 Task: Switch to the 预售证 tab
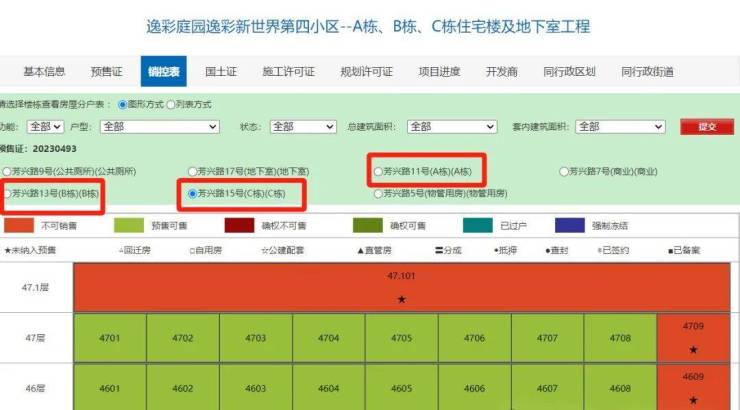click(106, 72)
